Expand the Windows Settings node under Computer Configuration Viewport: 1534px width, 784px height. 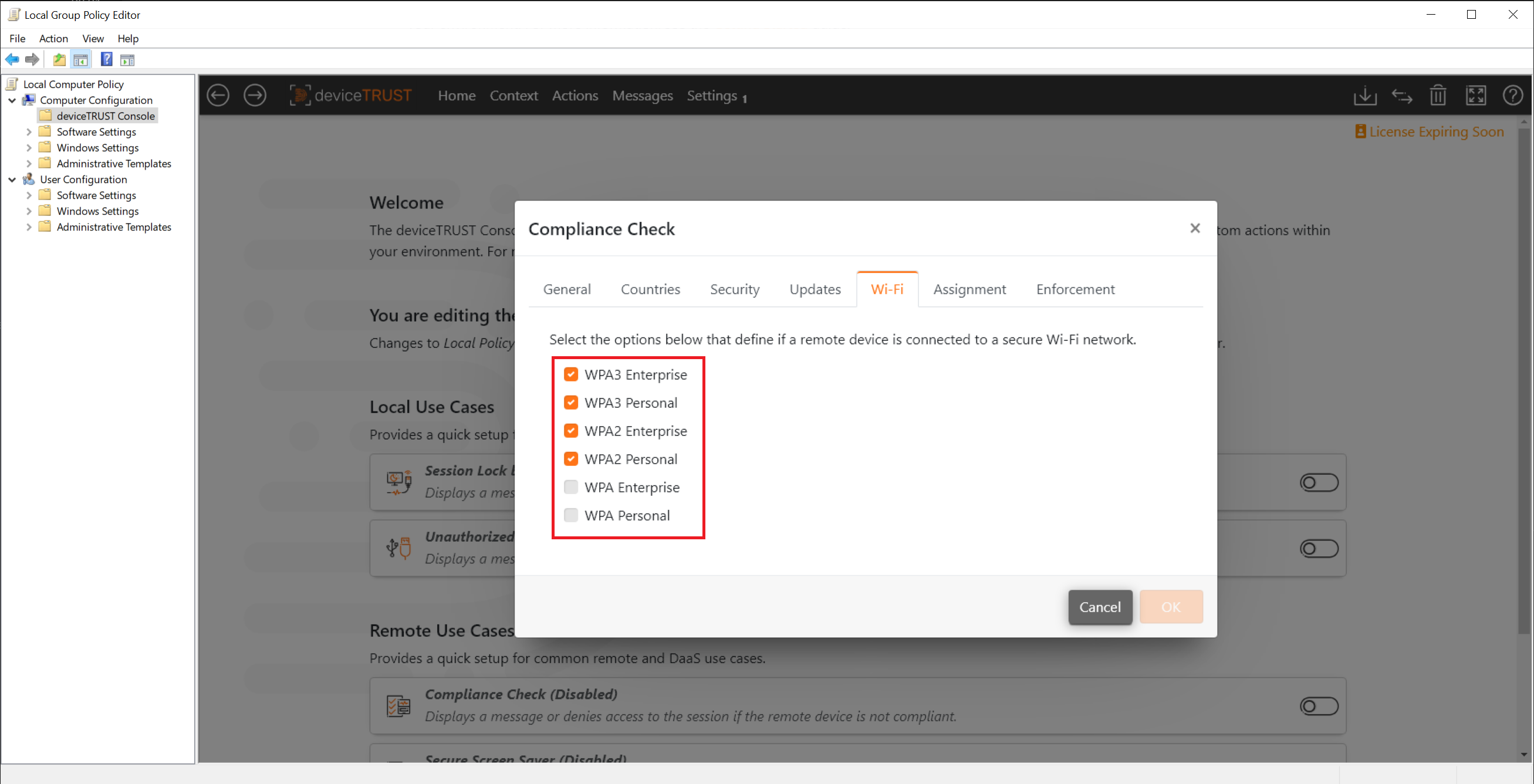pos(29,148)
